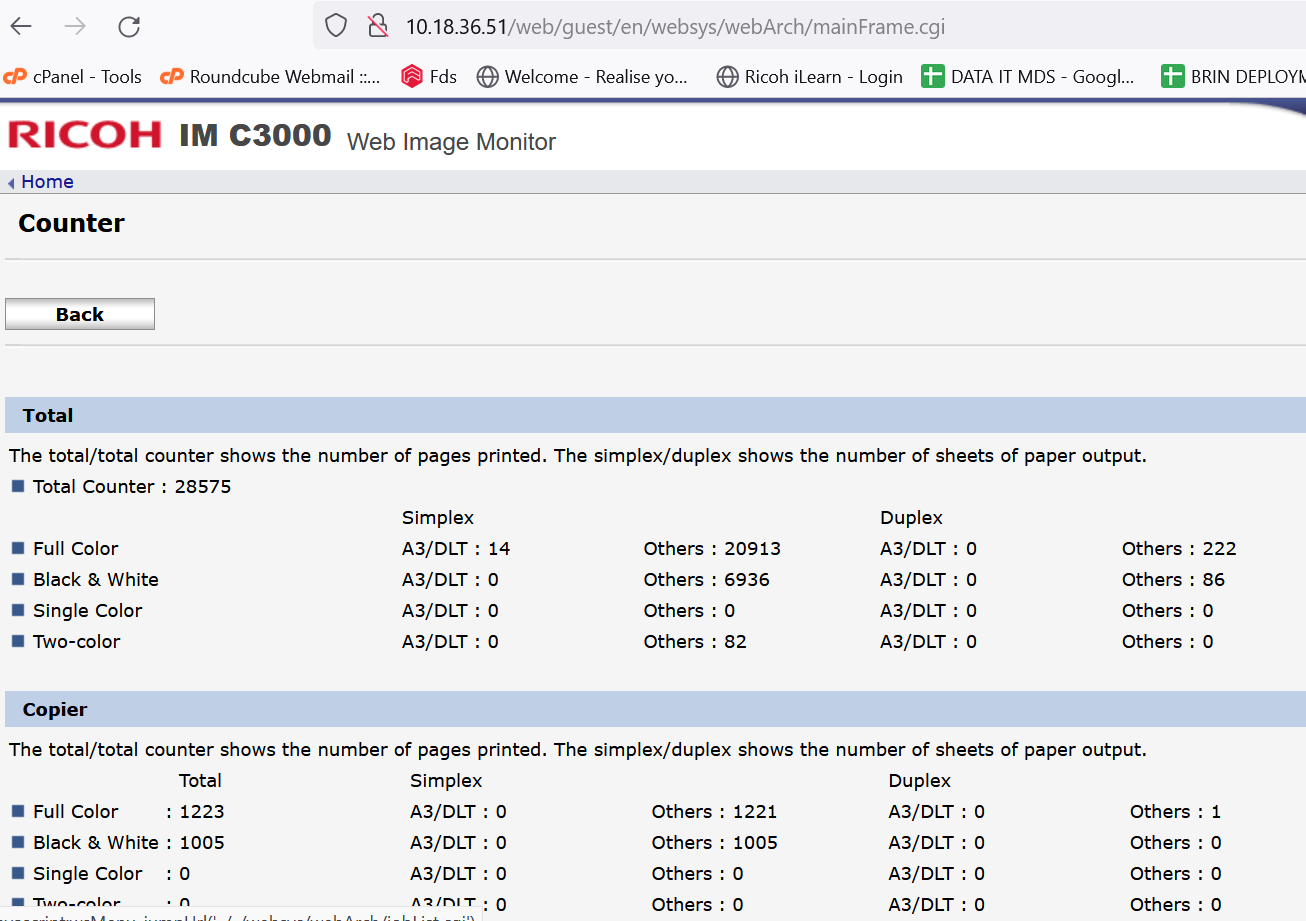Click Others : 20913 value
Viewport: 1306px width, 921px height.
pyautogui.click(x=712, y=549)
